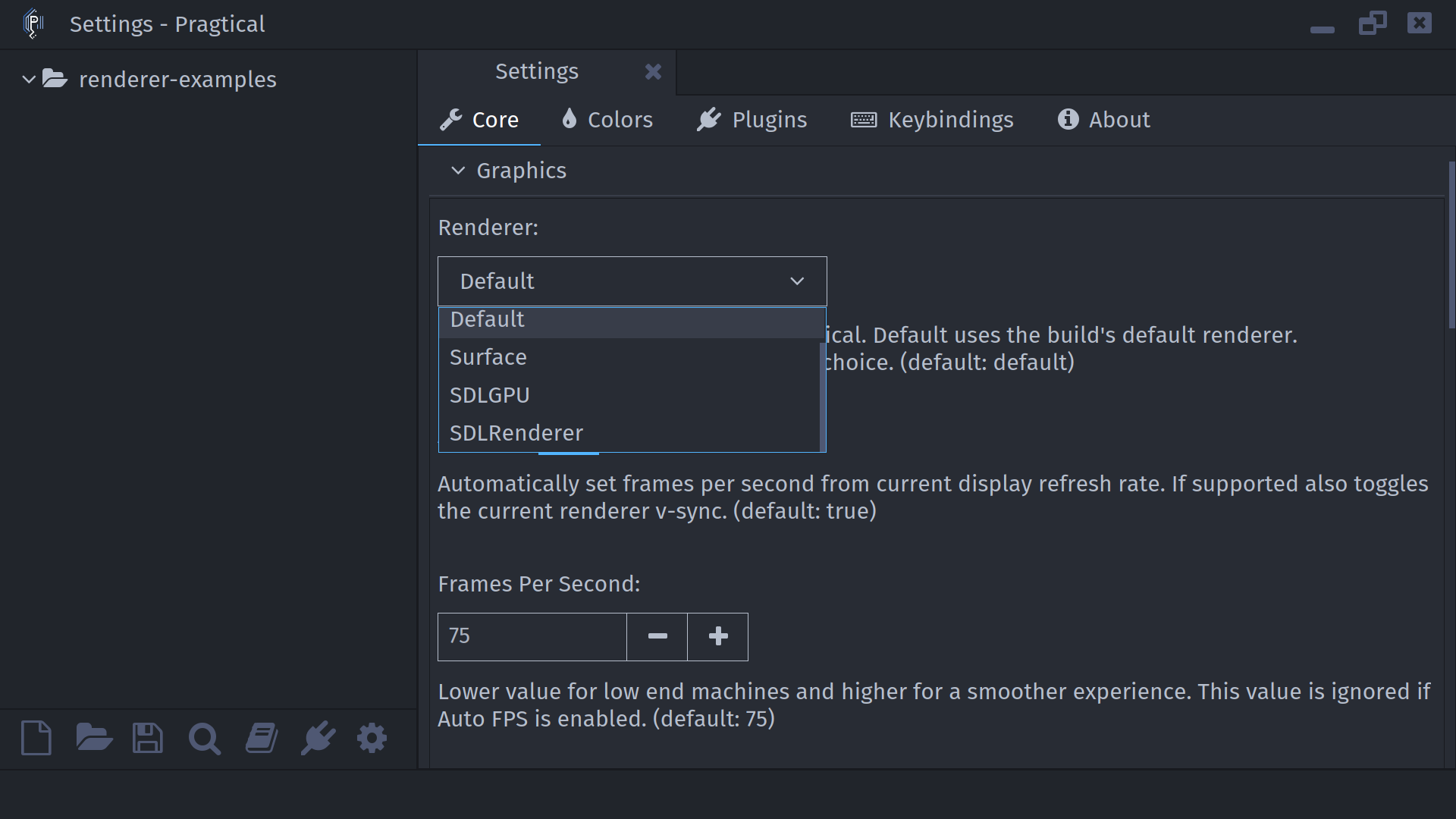
Task: Open the settings gear icon
Action: coord(372,738)
